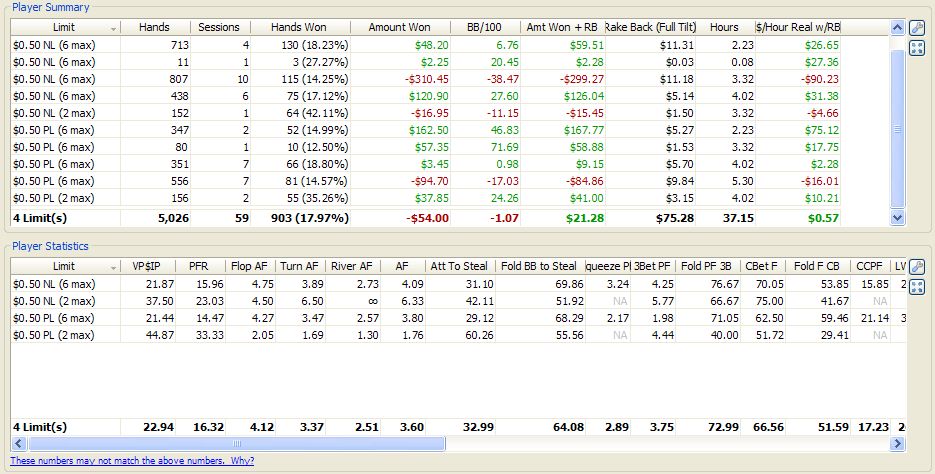Image resolution: width=935 pixels, height=474 pixels.
Task: Sort summary by Amount Won column
Action: [x=400, y=27]
